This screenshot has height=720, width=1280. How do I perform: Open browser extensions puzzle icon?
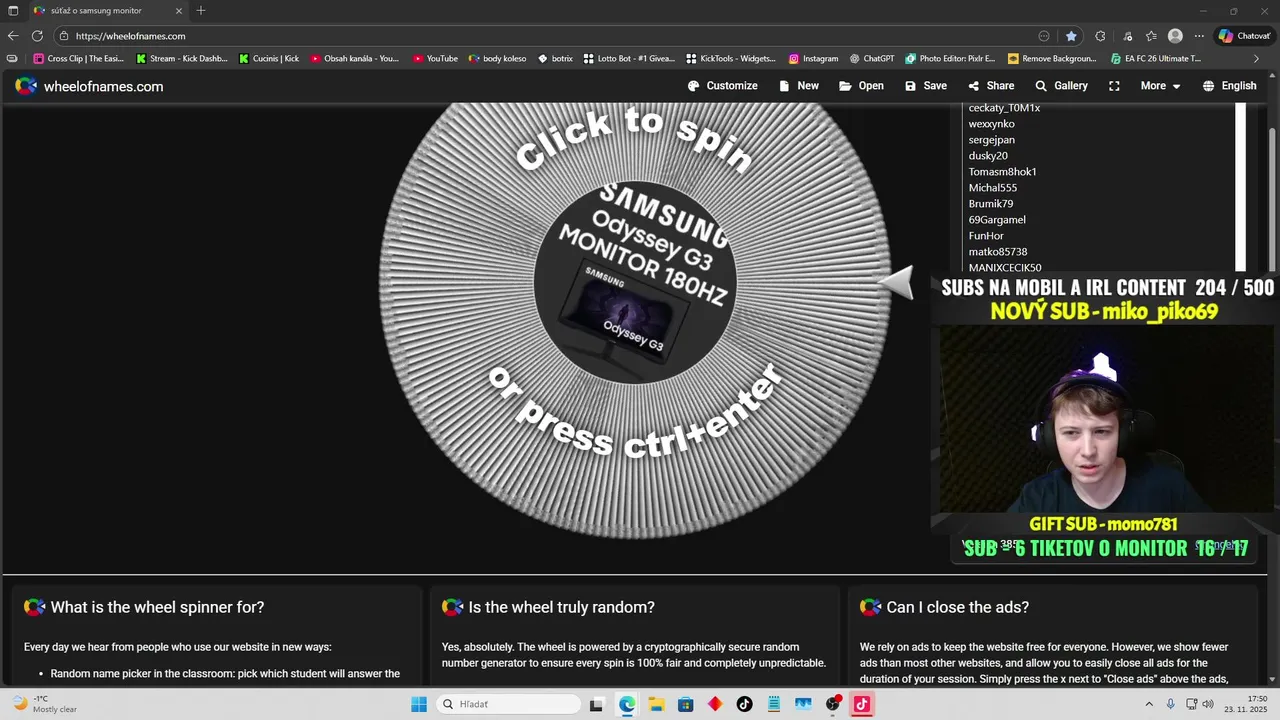click(x=1100, y=36)
